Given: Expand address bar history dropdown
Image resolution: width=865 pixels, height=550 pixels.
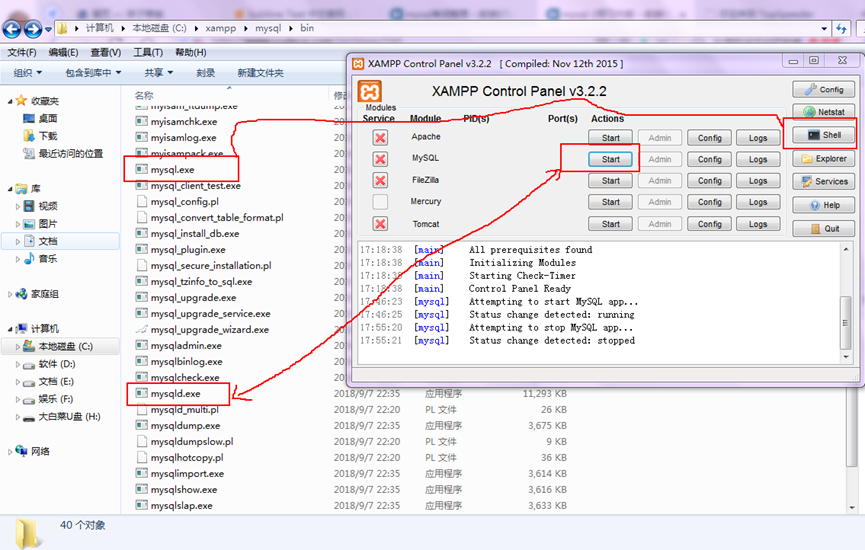Looking at the screenshot, I should click(824, 29).
